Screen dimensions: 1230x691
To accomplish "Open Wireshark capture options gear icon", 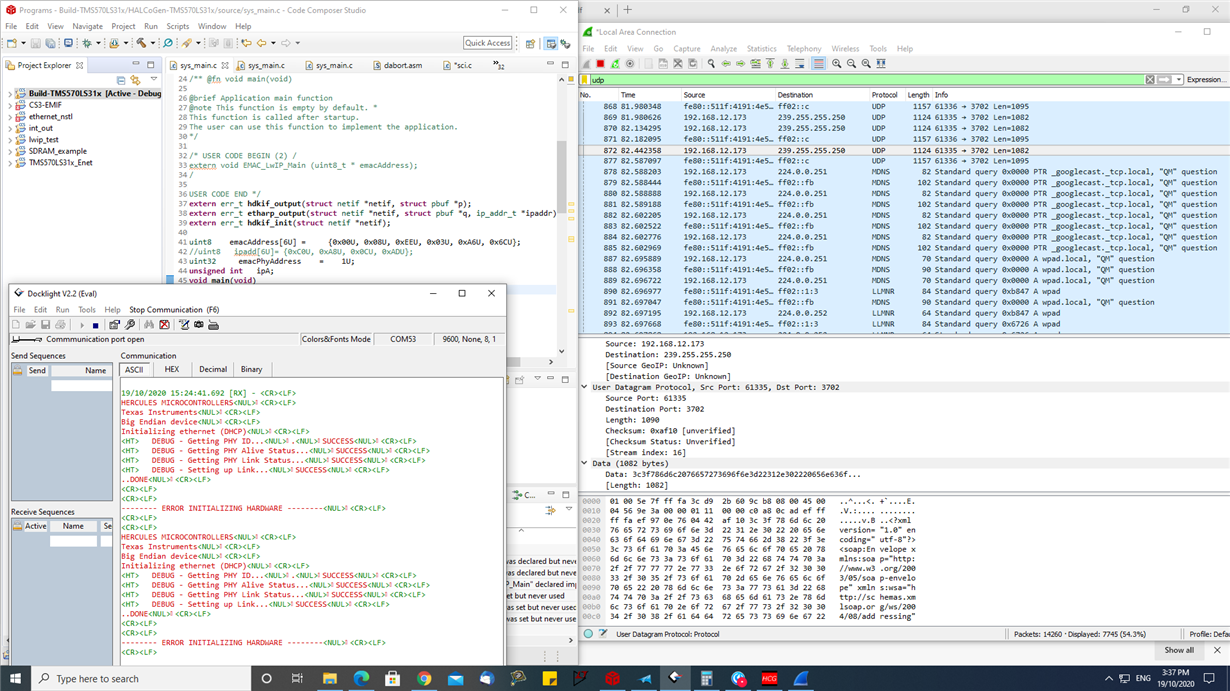I will [629, 63].
